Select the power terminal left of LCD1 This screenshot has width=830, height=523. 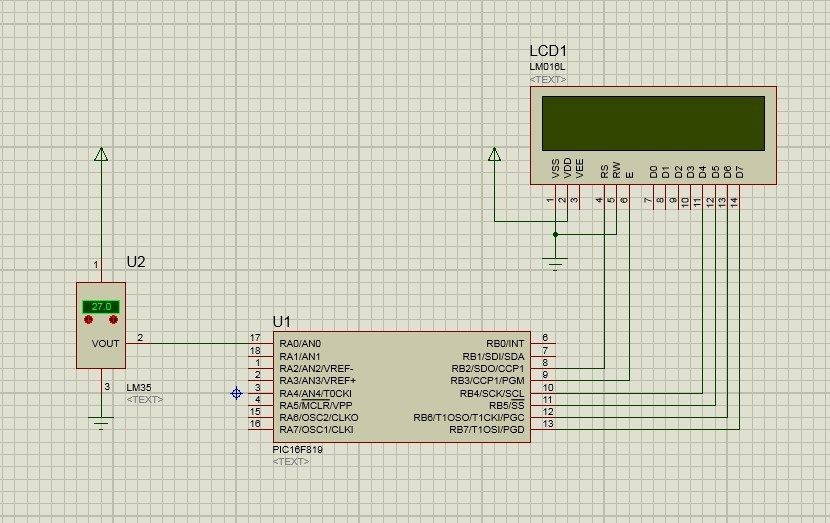[494, 155]
